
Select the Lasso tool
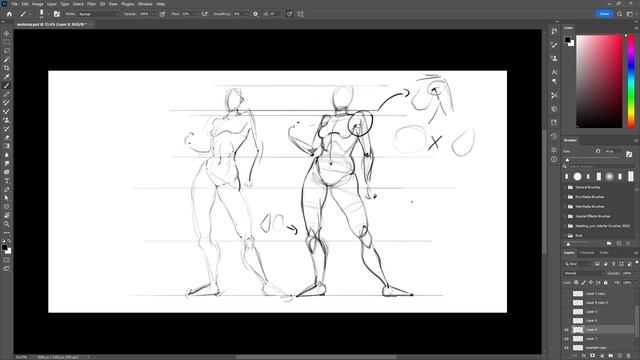coord(7,51)
